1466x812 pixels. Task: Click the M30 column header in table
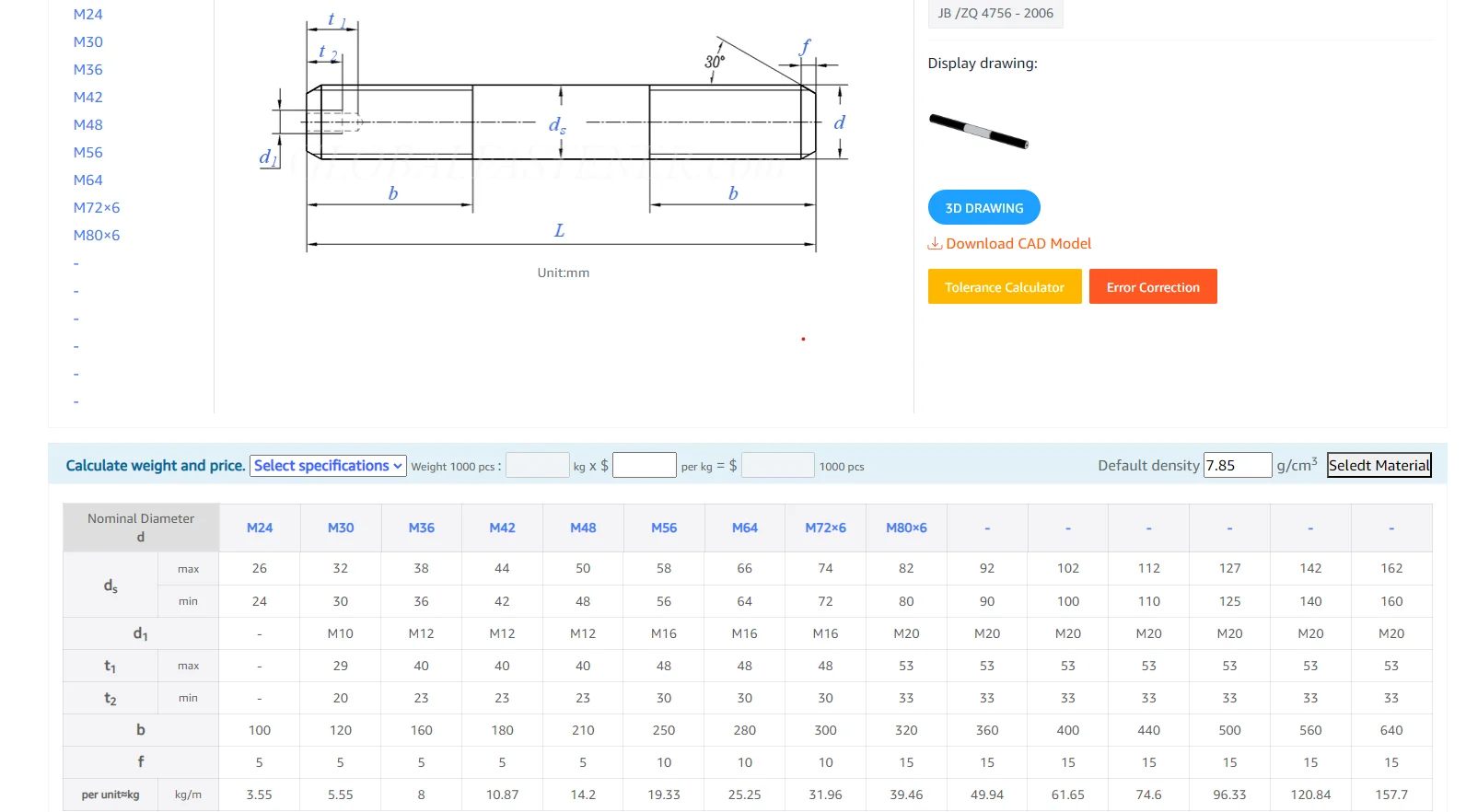click(341, 528)
